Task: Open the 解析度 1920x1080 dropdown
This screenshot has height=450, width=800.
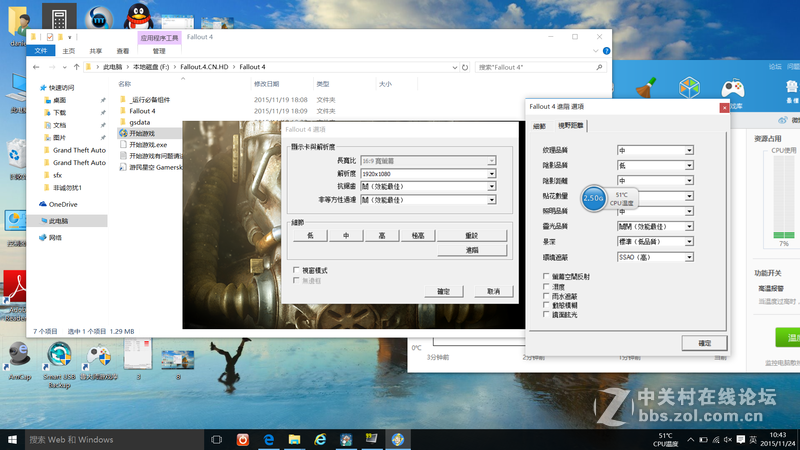Action: (x=492, y=173)
